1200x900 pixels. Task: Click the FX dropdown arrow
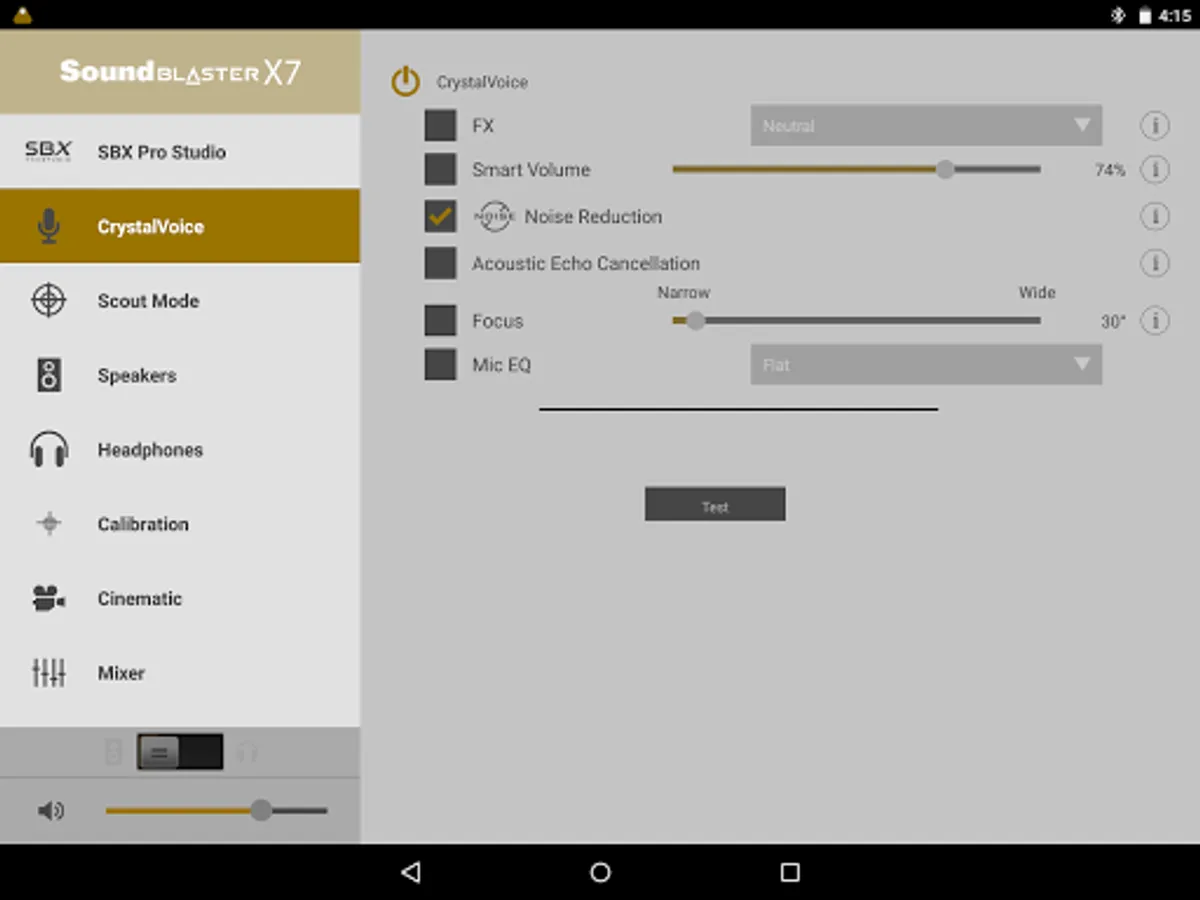(x=1082, y=125)
